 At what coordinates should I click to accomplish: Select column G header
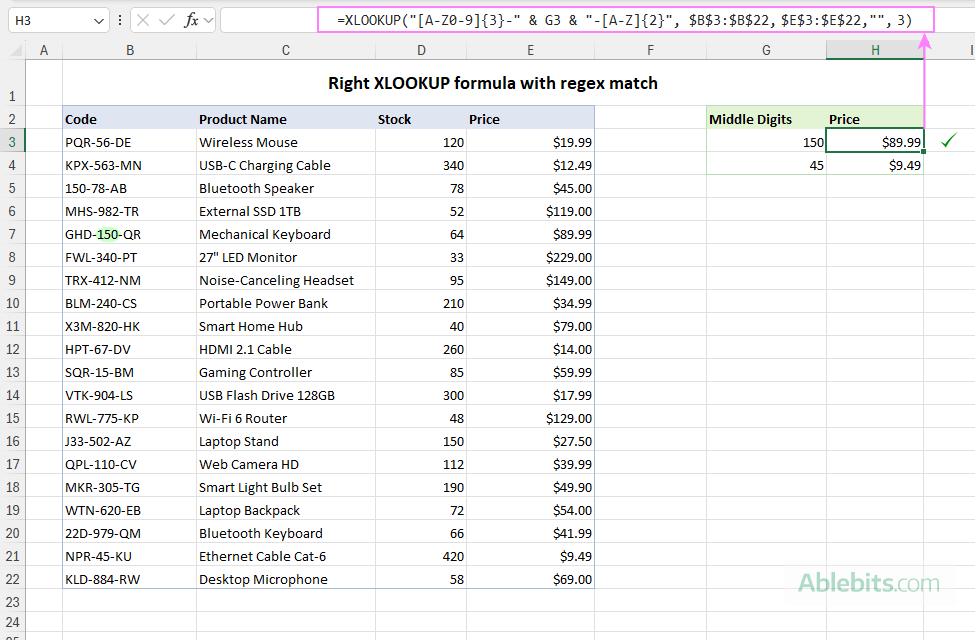tap(766, 49)
